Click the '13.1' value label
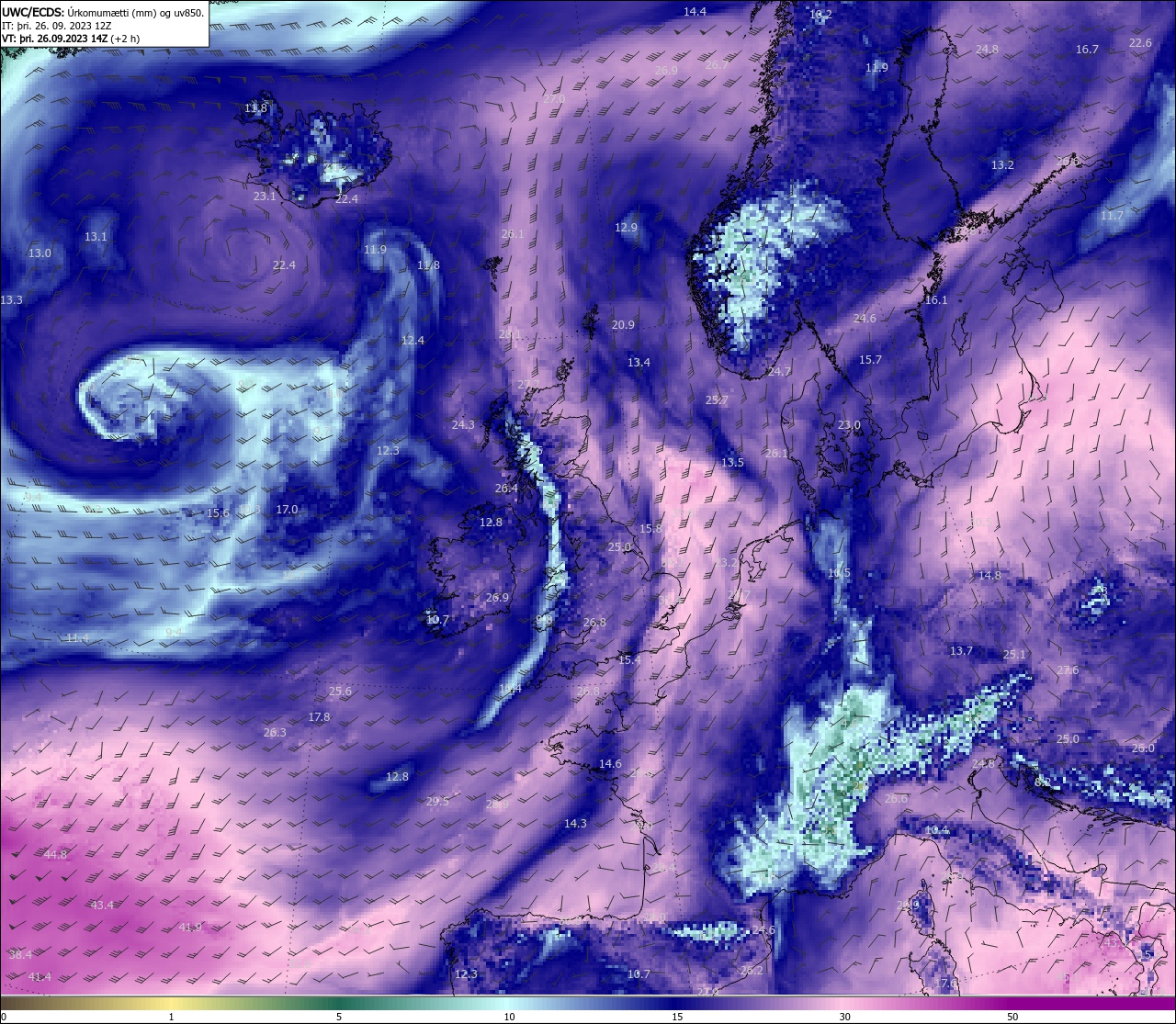This screenshot has width=1176, height=1024. (96, 237)
